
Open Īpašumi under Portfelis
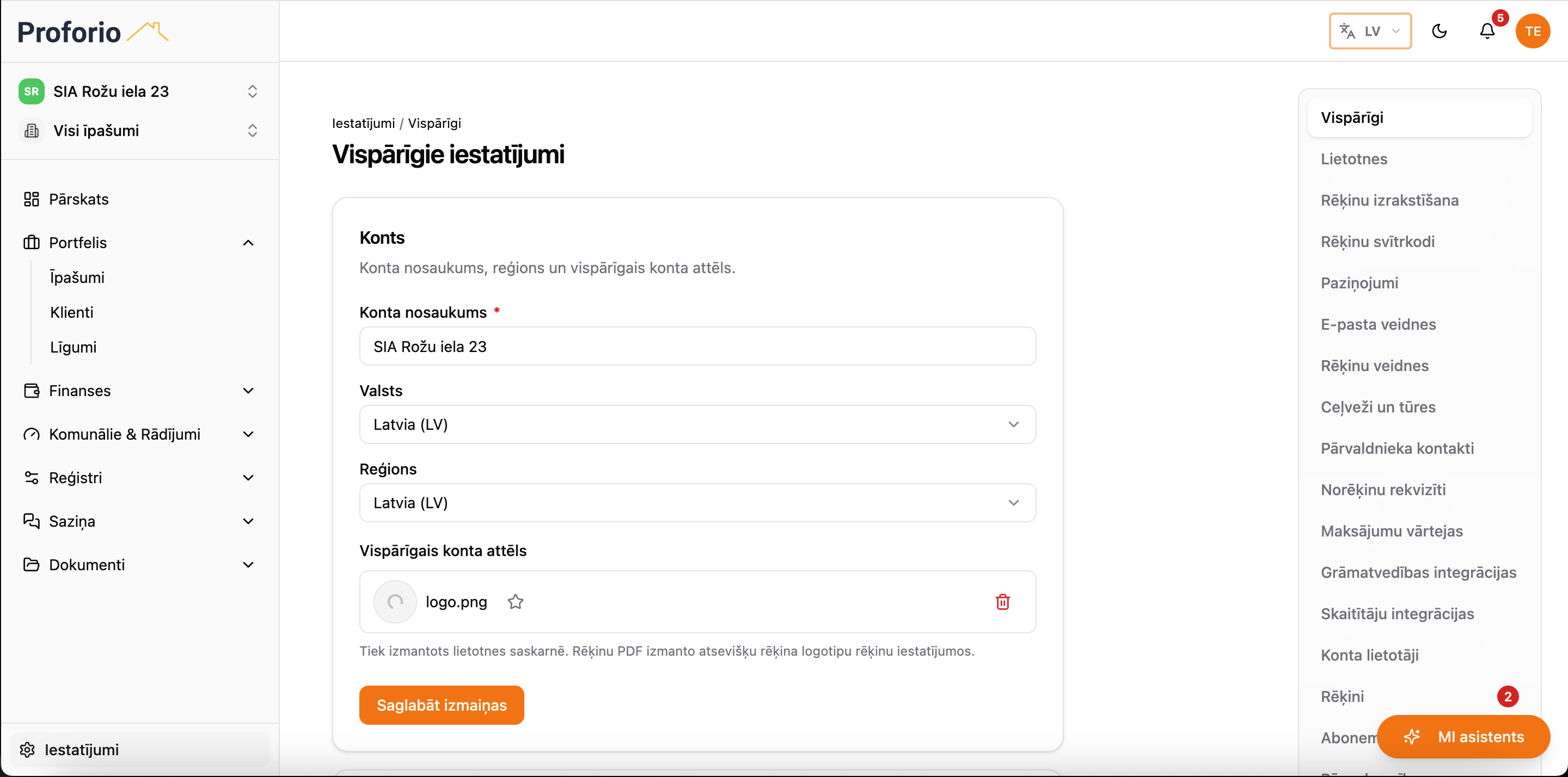coord(77,277)
